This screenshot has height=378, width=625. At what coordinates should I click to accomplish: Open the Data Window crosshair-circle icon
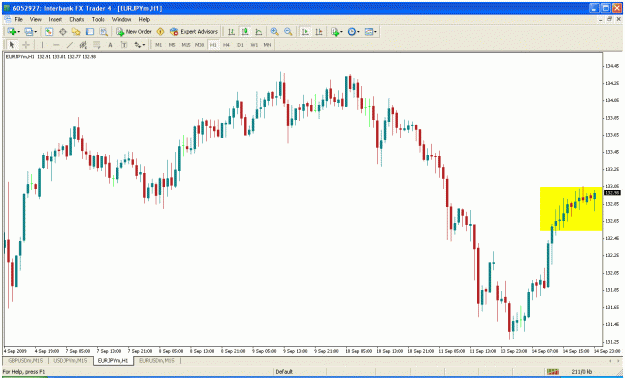pyautogui.click(x=63, y=32)
